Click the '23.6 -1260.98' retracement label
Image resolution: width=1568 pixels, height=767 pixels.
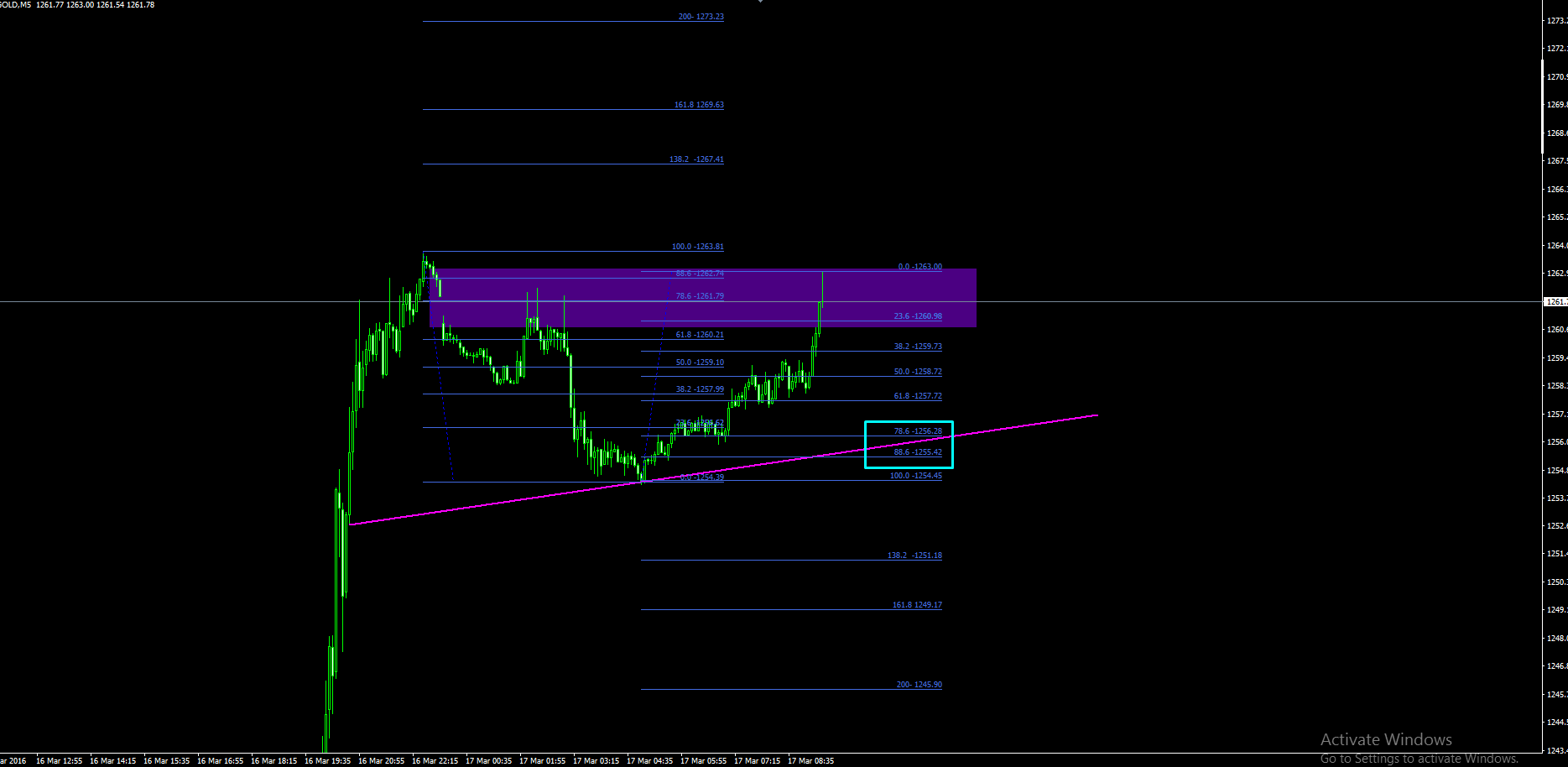(918, 316)
